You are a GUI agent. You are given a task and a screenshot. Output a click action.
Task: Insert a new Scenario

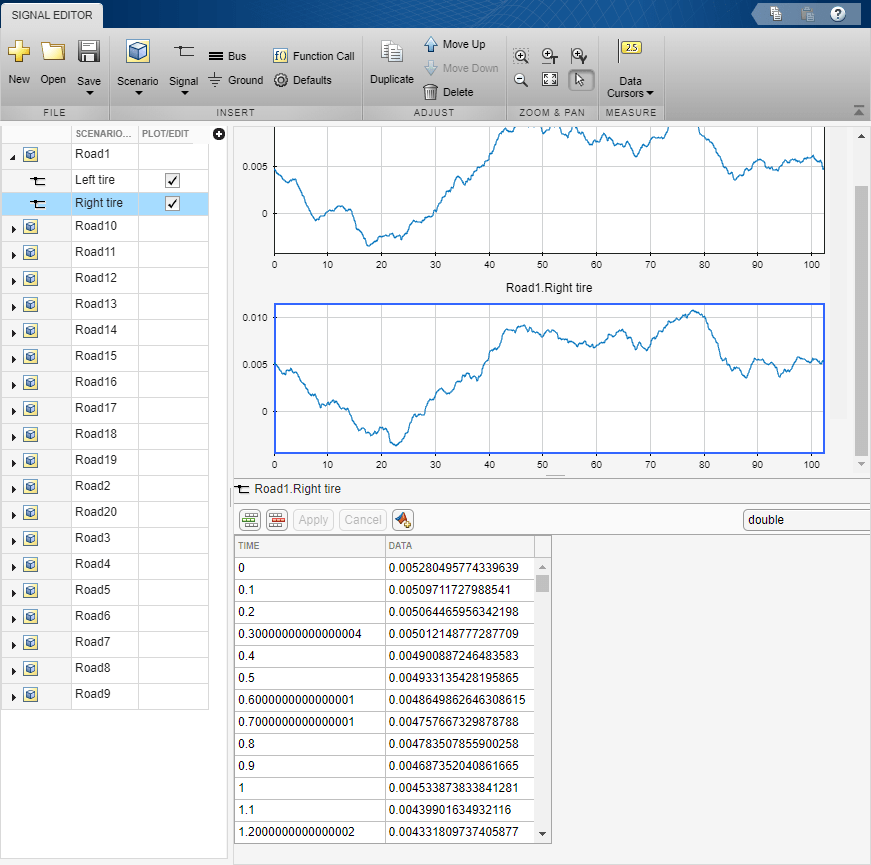coord(137,53)
